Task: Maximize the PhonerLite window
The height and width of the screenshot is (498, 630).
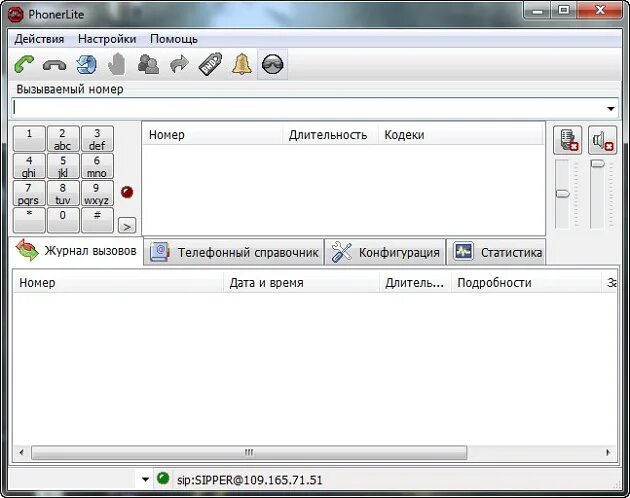Action: pyautogui.click(x=564, y=10)
